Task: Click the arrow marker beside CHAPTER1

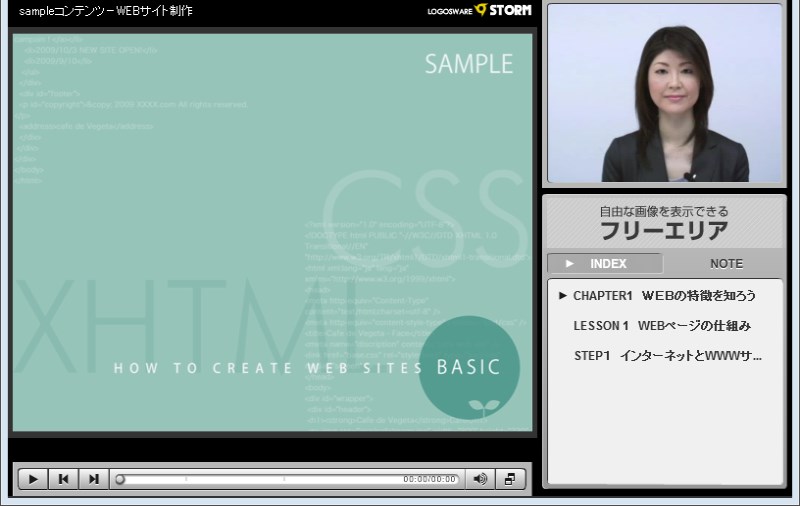Action: pyautogui.click(x=563, y=295)
